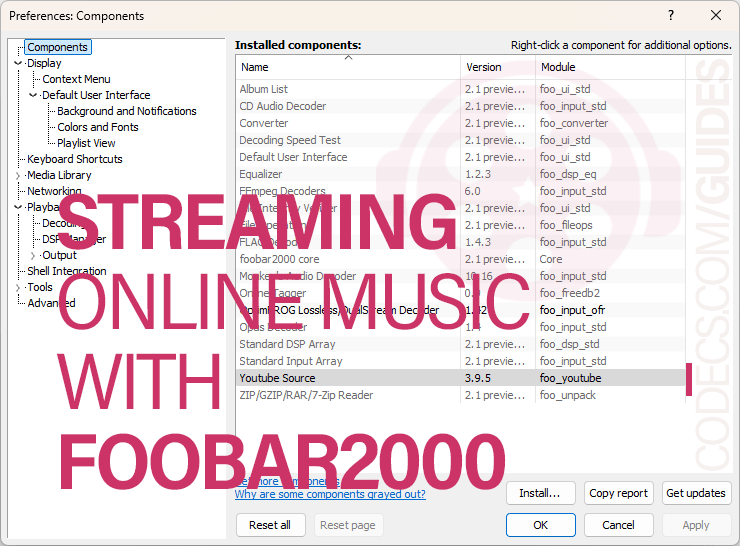Screen dimensions: 740x546
Task: Confirm preferences with OK button
Action: click(540, 525)
